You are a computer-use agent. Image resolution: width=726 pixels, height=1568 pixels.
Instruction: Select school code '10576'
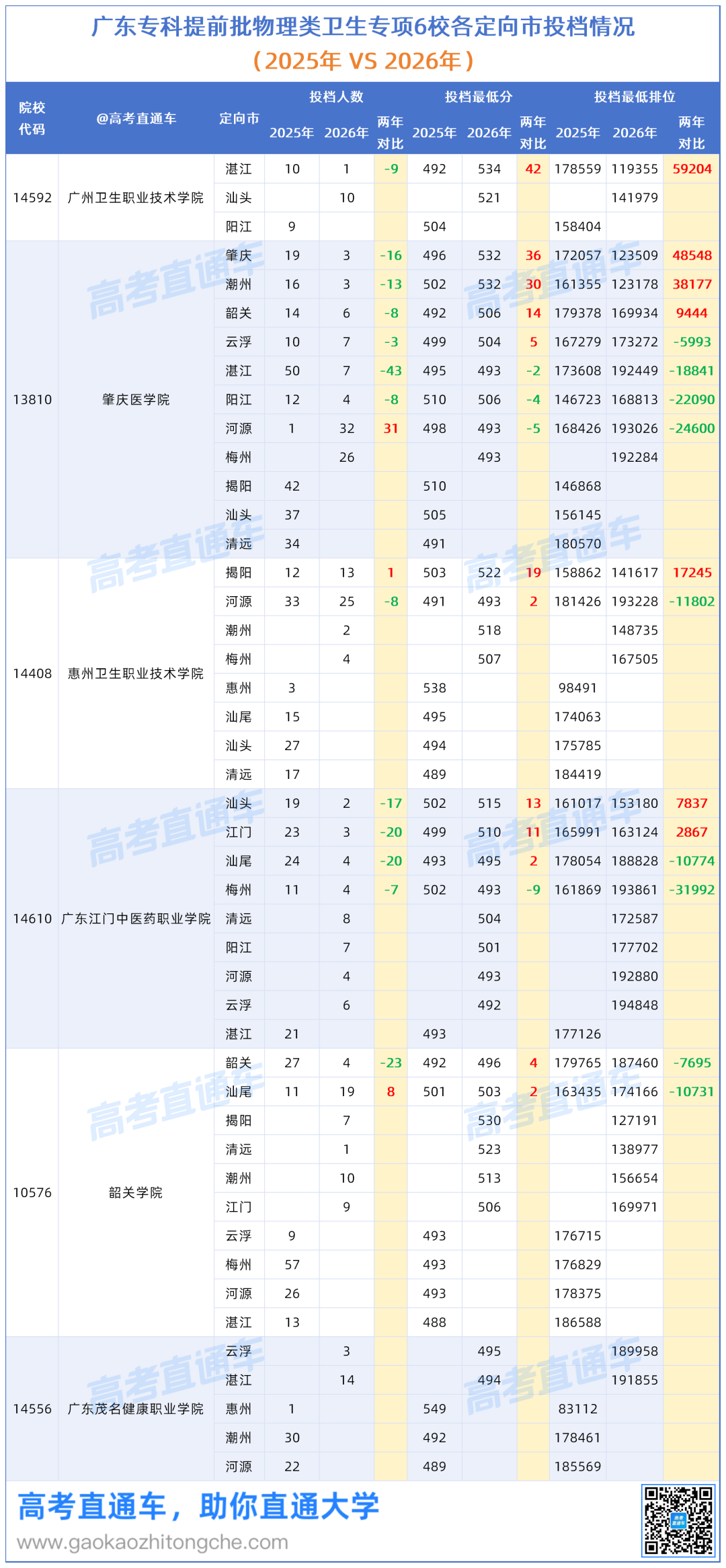coord(32,1192)
